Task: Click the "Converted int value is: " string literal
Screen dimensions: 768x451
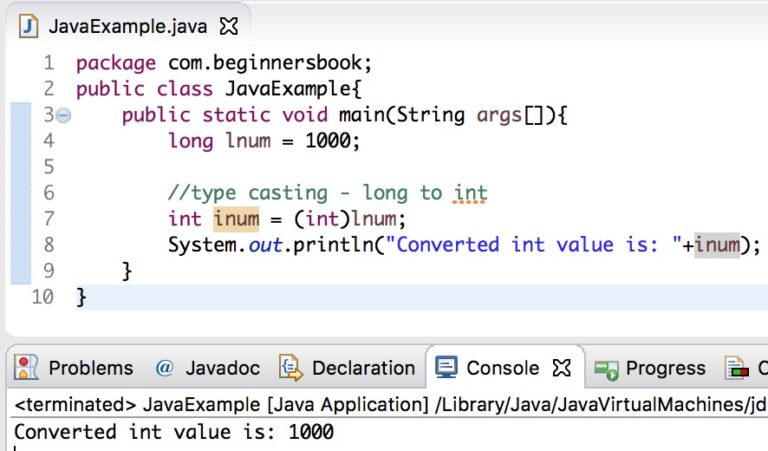Action: pos(533,244)
